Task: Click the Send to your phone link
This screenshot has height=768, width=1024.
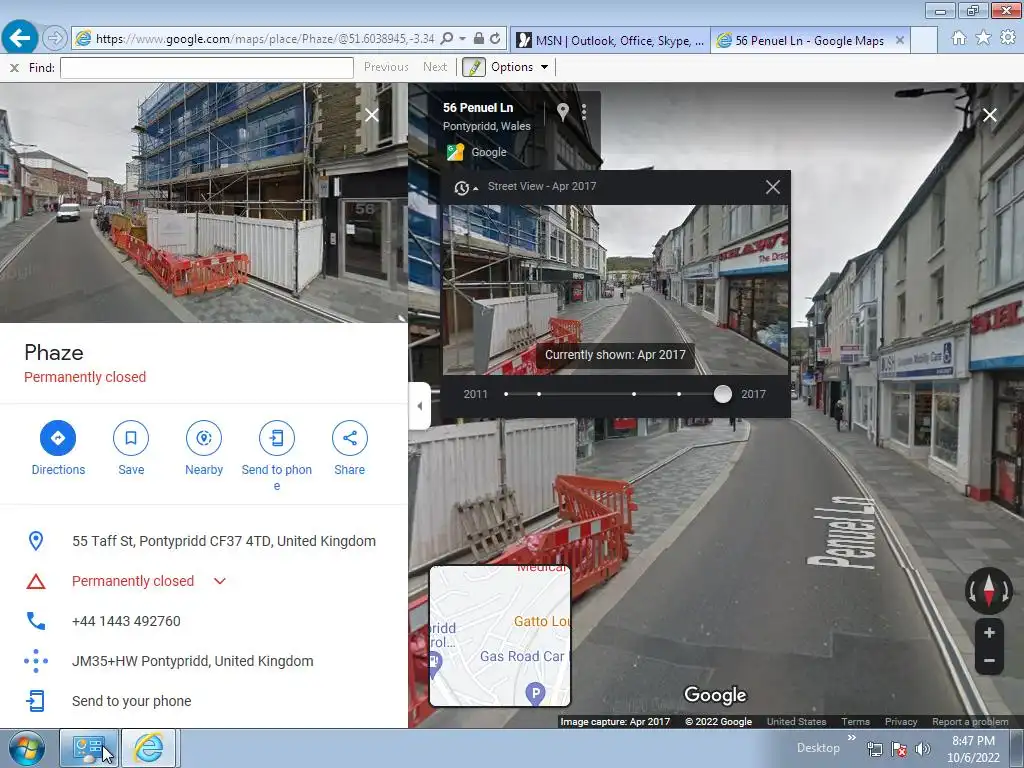Action: click(x=132, y=701)
